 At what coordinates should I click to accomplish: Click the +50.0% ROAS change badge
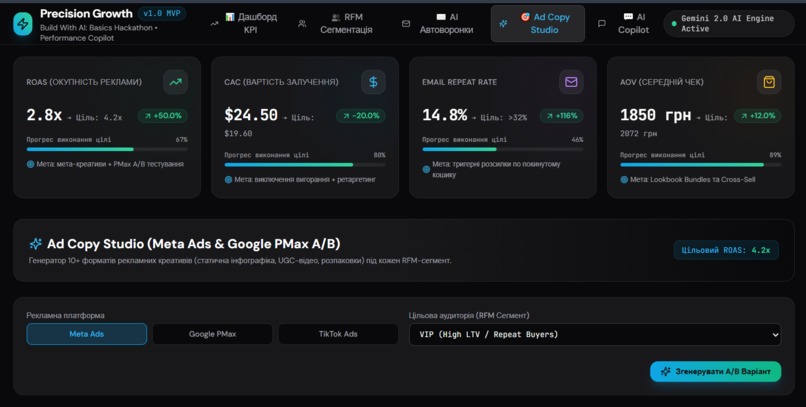tap(163, 116)
